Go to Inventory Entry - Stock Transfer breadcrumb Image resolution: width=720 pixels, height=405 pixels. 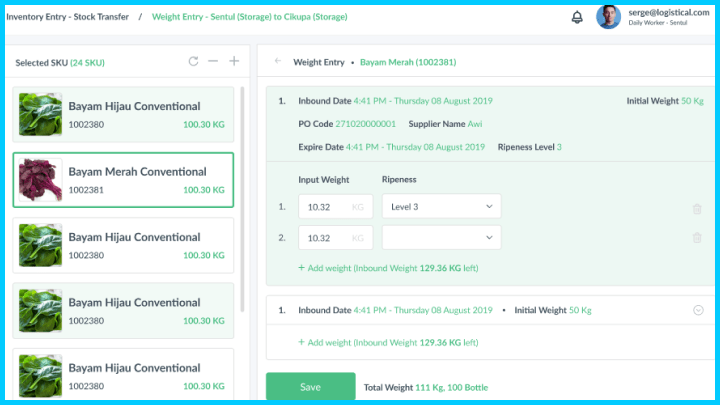68,17
